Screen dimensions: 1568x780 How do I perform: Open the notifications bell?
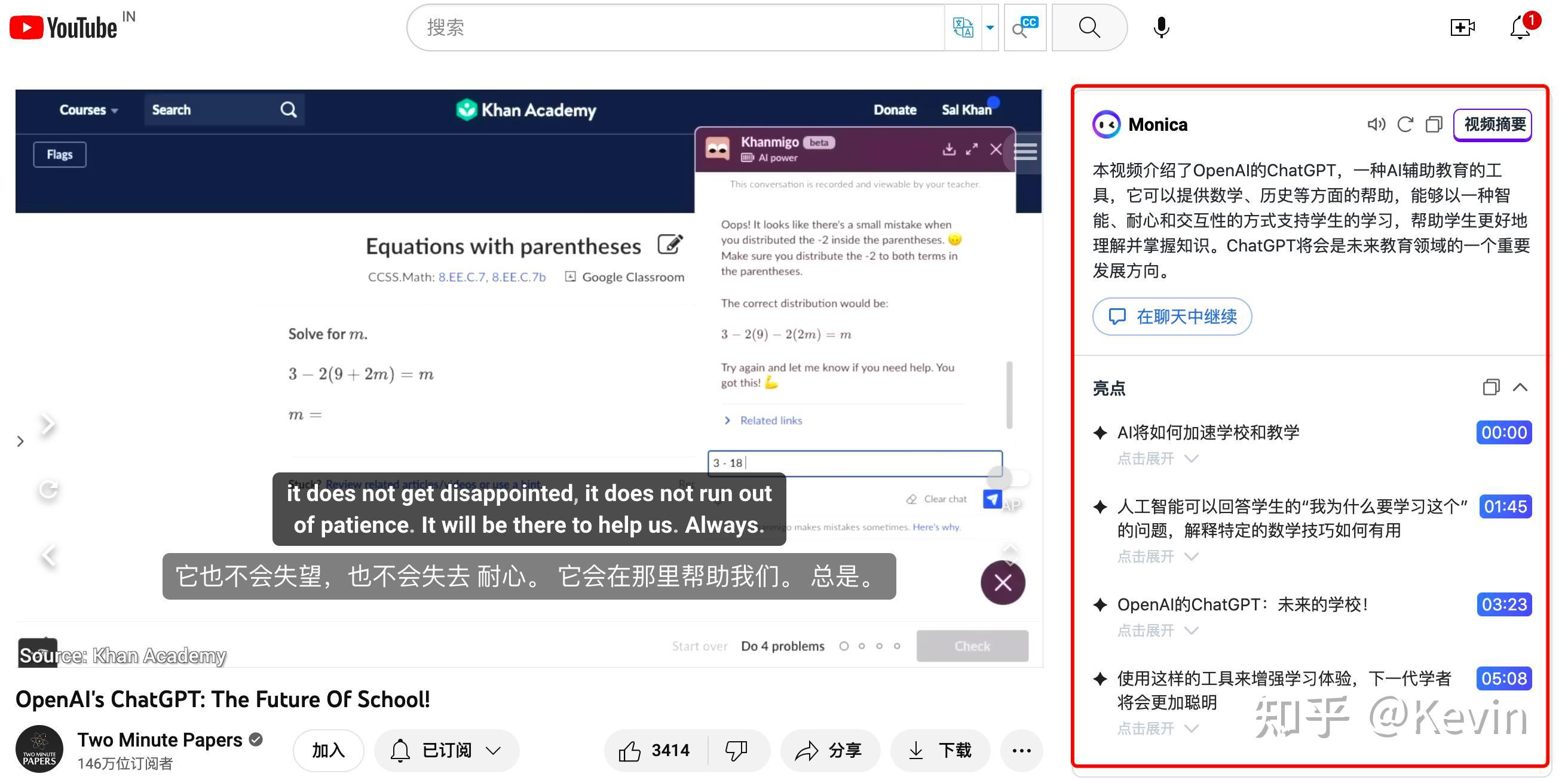[x=1520, y=27]
